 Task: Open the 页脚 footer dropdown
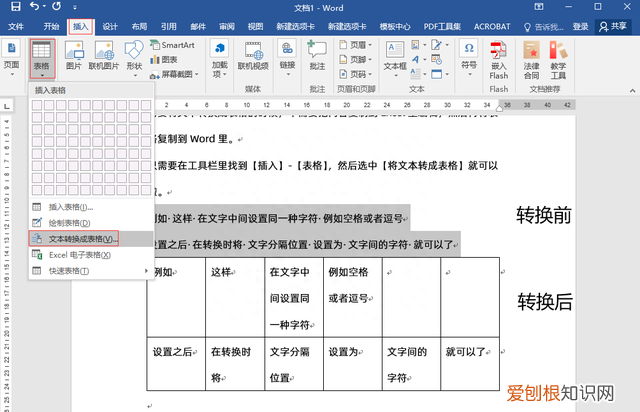click(356, 60)
